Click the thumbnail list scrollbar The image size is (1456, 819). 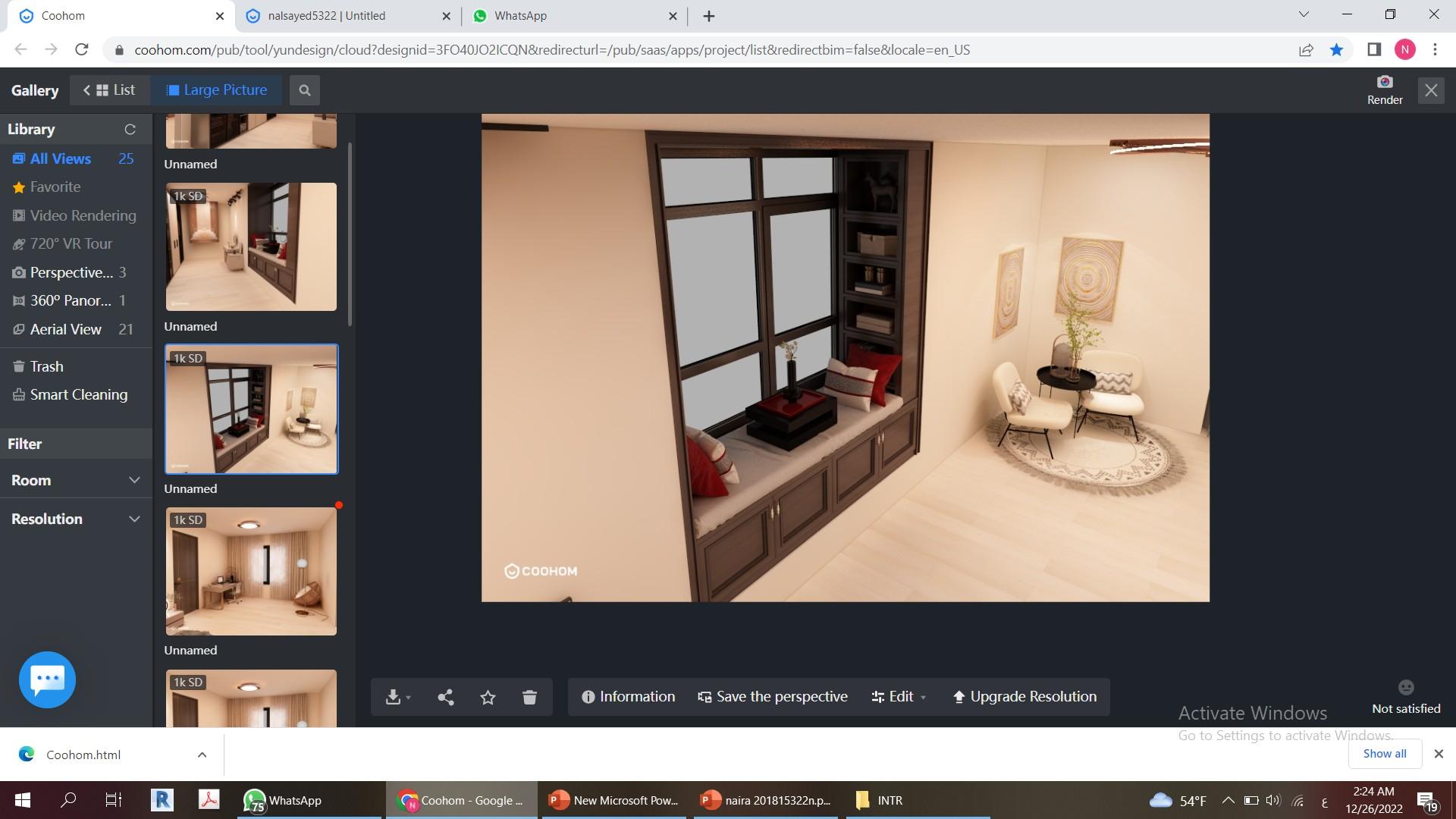coord(350,235)
